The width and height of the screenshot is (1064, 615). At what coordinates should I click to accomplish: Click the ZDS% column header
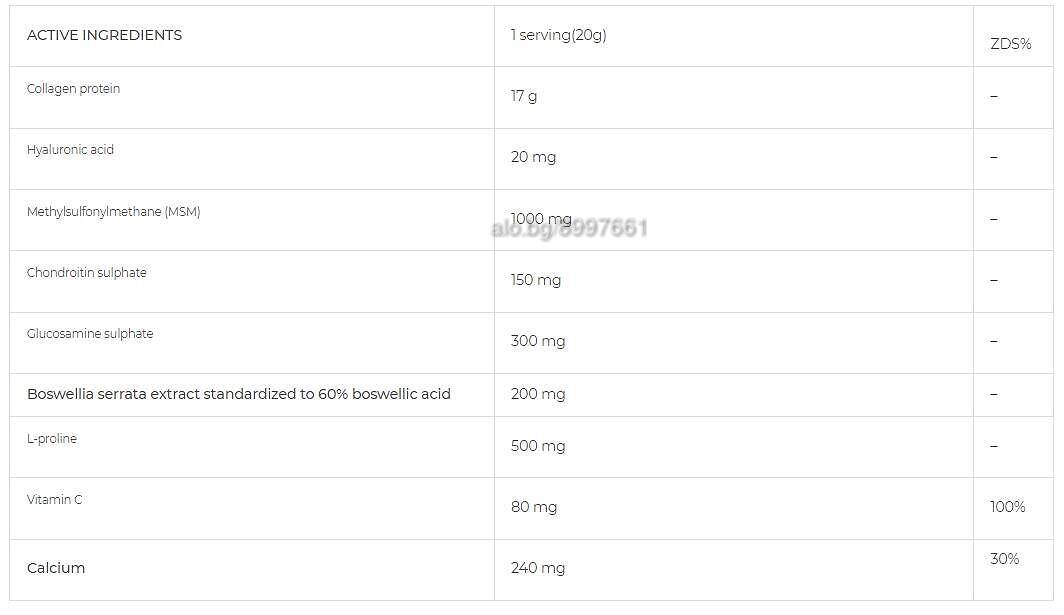(x=1010, y=44)
